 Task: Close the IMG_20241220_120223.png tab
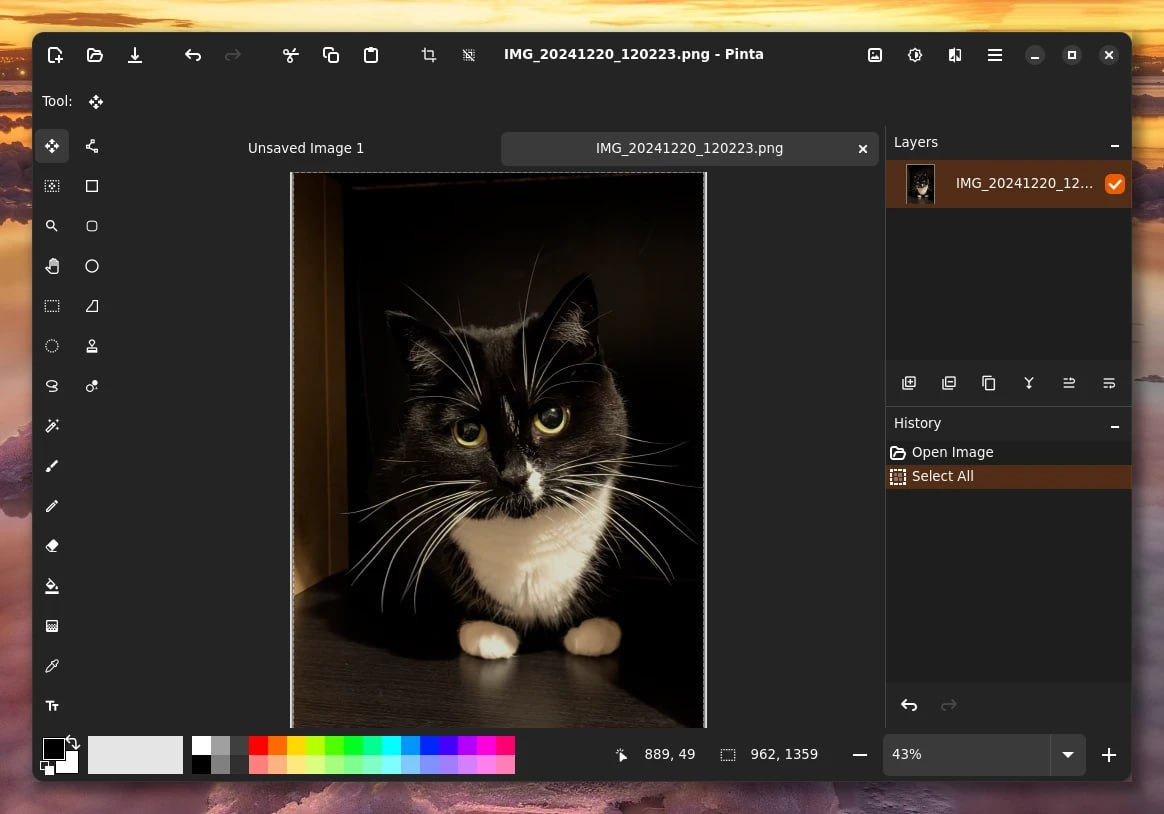(x=863, y=149)
